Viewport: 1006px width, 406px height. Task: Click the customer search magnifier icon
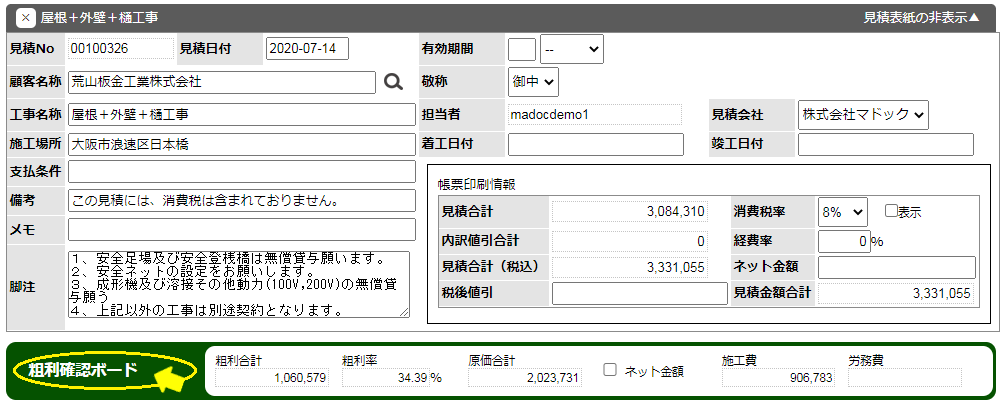pos(393,82)
